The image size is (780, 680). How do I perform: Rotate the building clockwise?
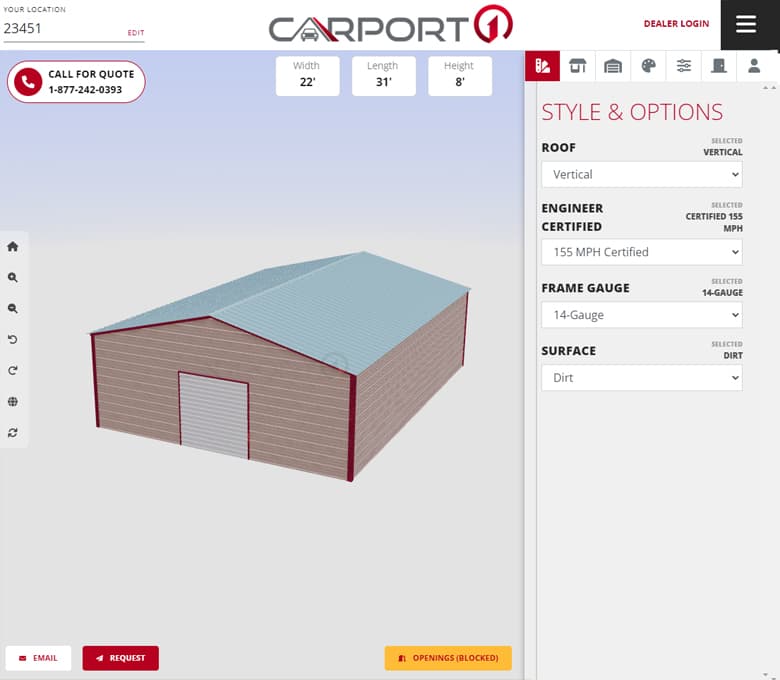[x=13, y=371]
